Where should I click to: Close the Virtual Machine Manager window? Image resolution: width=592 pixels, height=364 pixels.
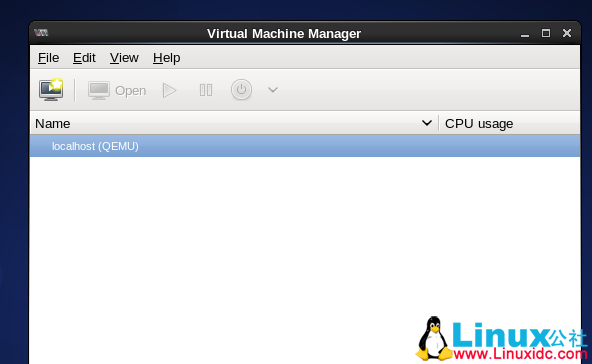pos(567,33)
